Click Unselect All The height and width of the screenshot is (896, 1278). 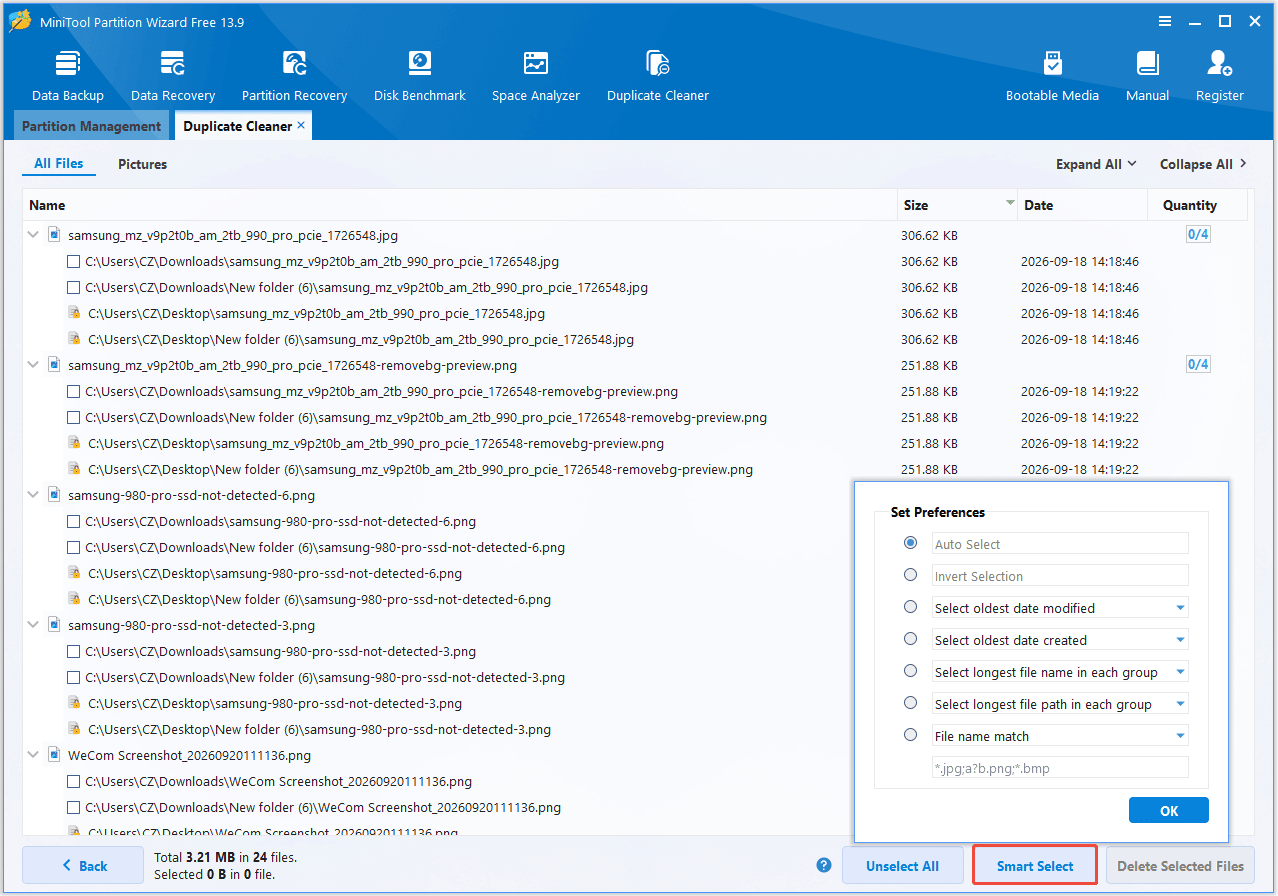902,866
